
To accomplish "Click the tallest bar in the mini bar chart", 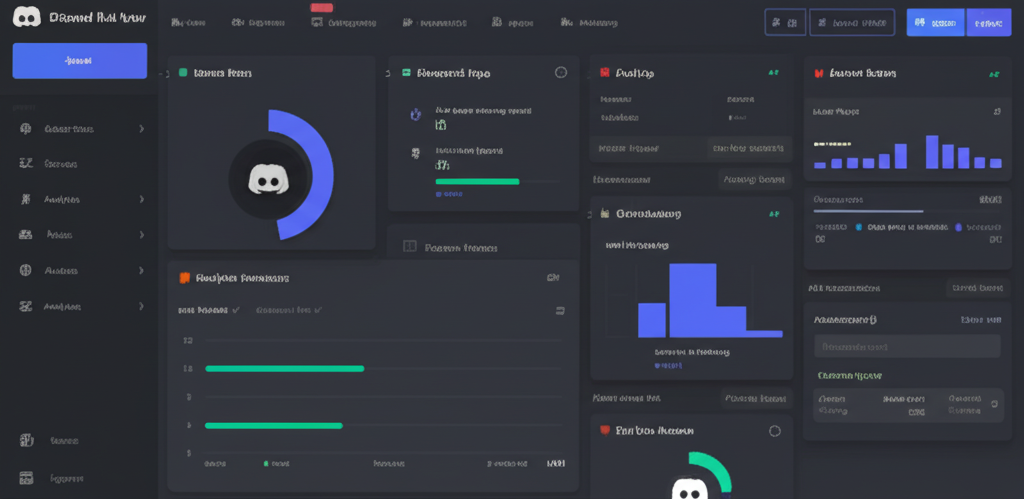I will click(x=932, y=152).
